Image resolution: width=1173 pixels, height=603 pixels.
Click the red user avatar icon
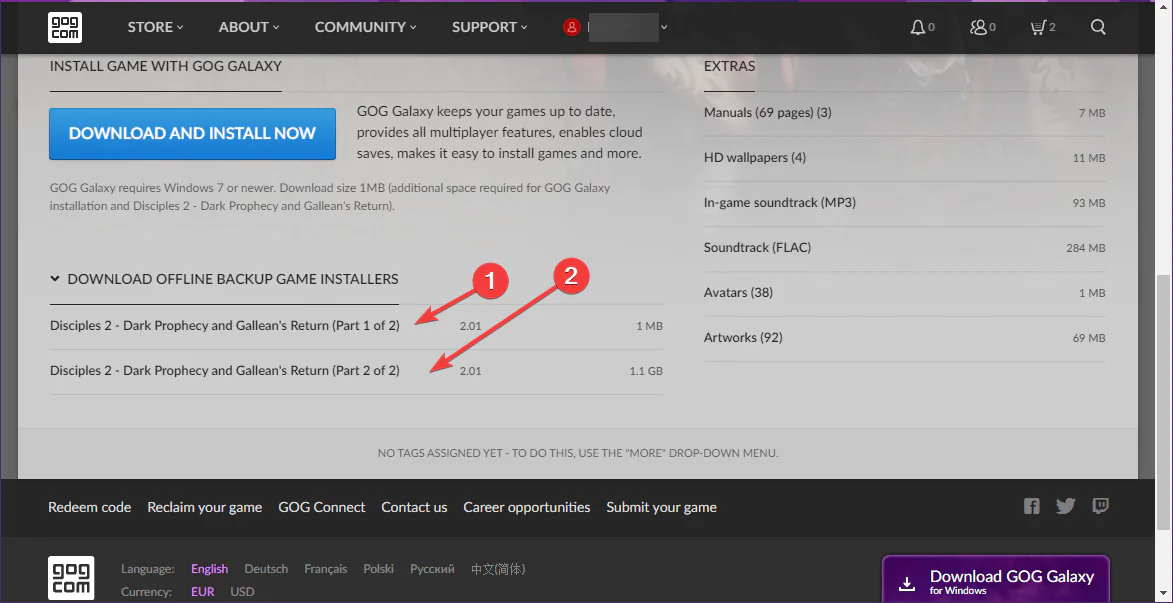point(572,27)
